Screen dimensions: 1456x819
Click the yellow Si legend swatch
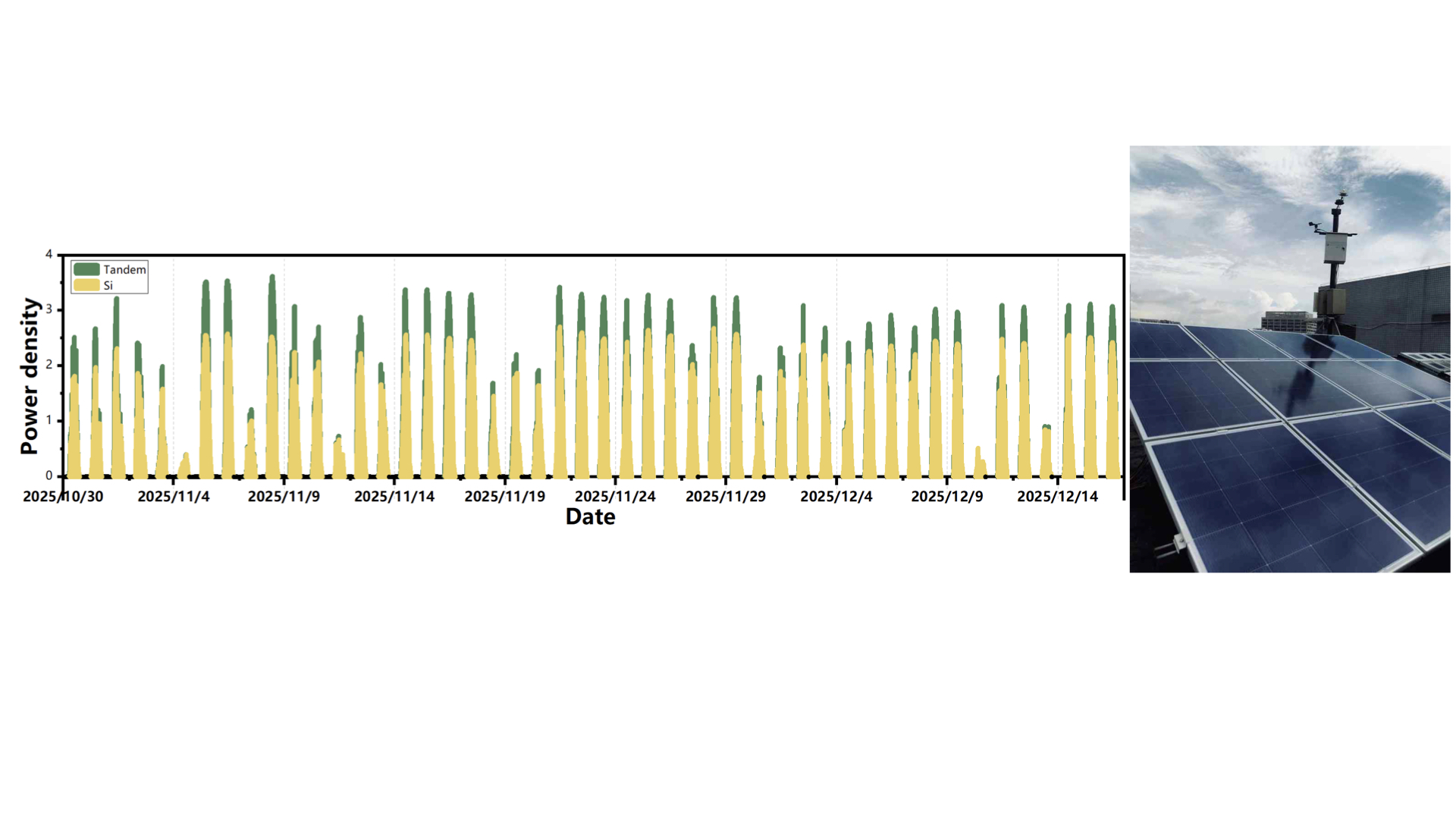click(x=86, y=285)
